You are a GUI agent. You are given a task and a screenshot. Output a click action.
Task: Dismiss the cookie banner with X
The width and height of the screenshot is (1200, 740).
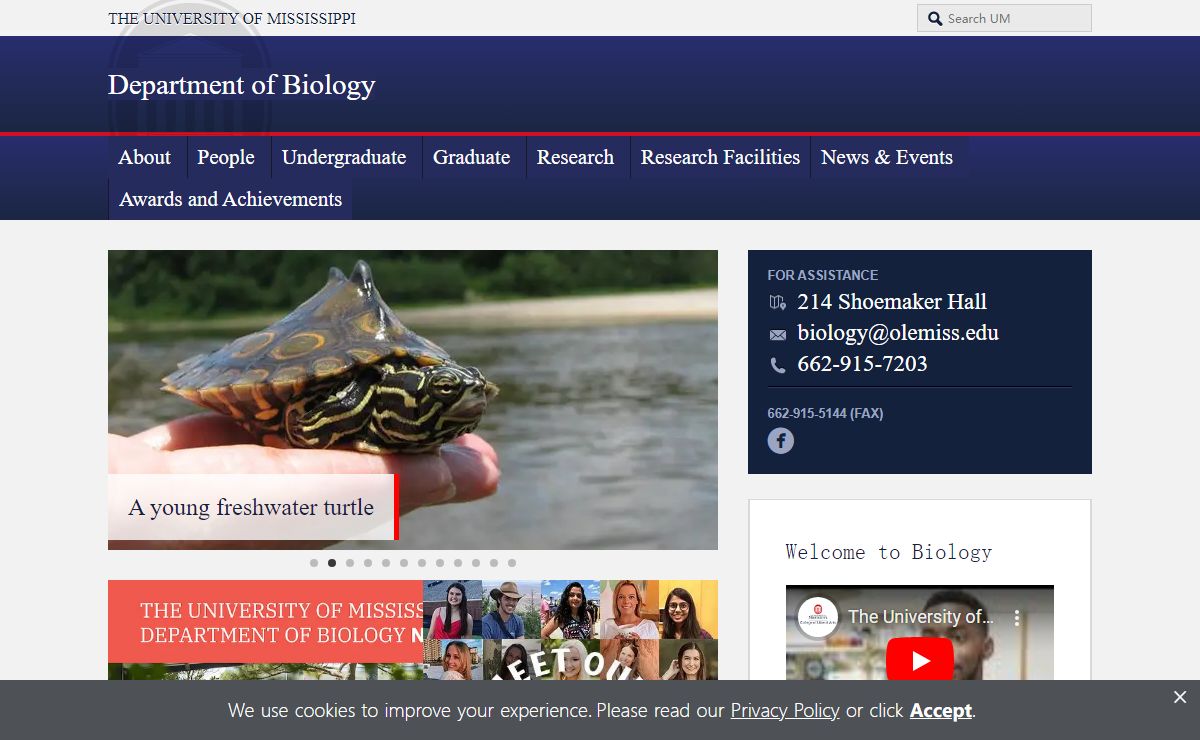(1180, 697)
